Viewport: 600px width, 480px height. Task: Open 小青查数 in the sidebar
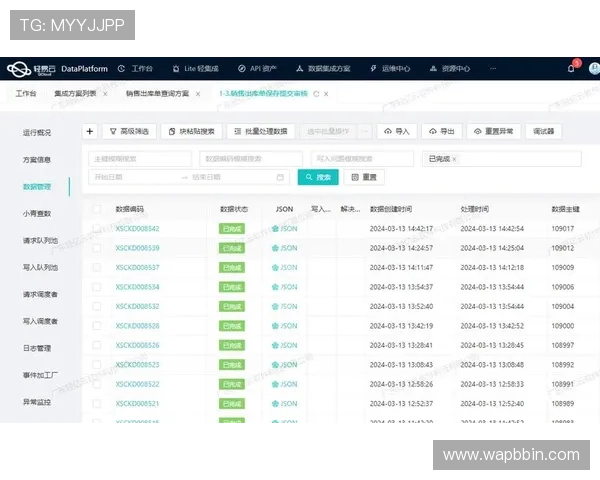[x=37, y=214]
